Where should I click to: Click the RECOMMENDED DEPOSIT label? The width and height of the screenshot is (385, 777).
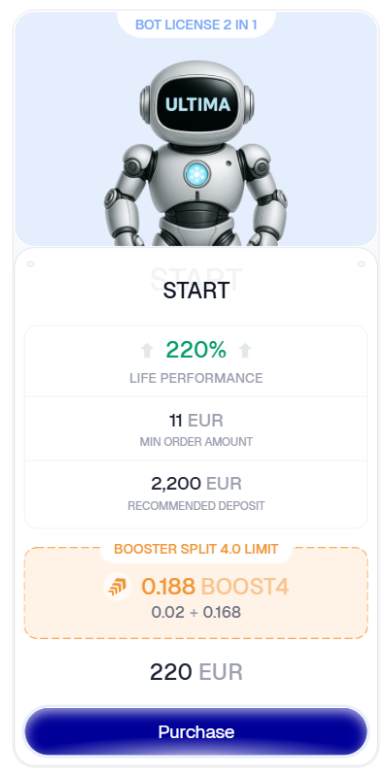(x=196, y=506)
